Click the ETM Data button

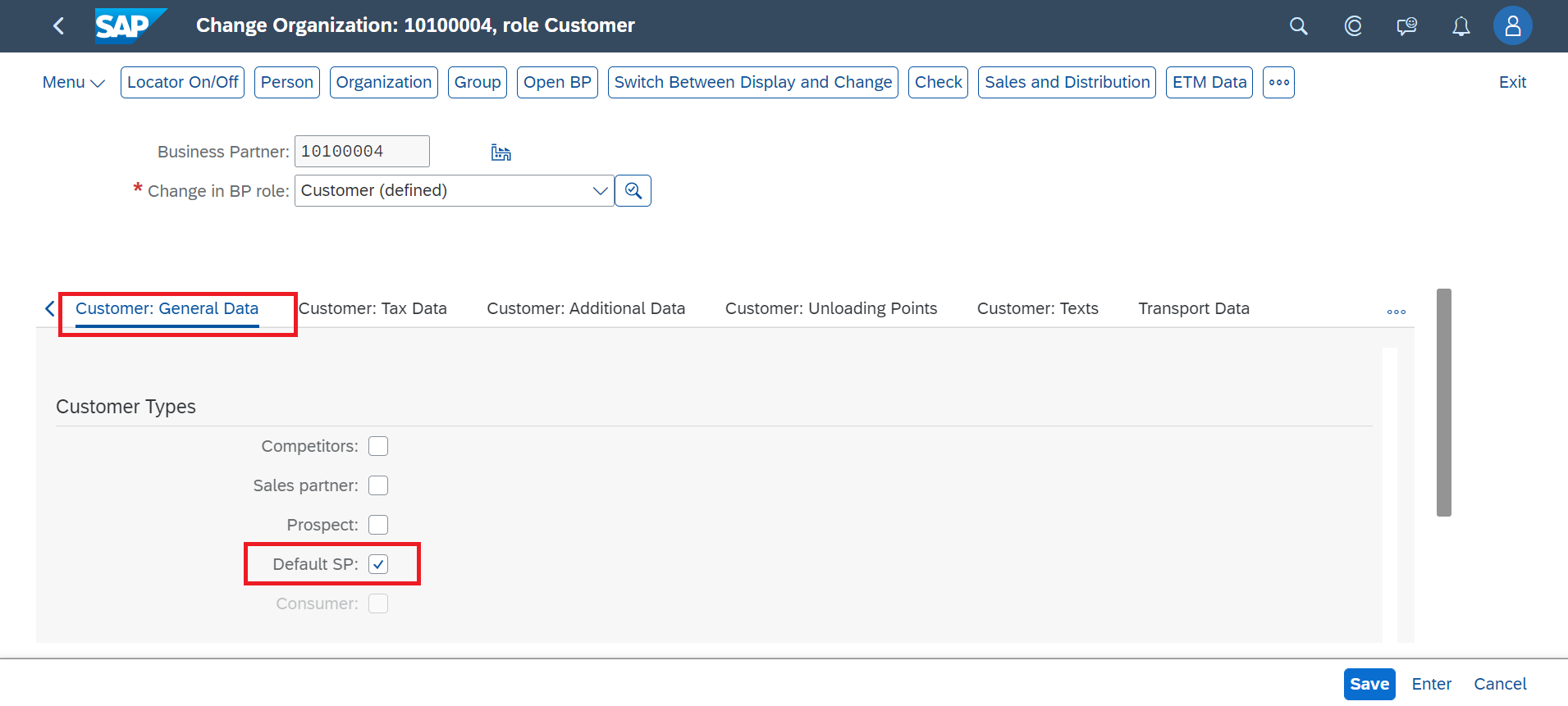point(1209,82)
